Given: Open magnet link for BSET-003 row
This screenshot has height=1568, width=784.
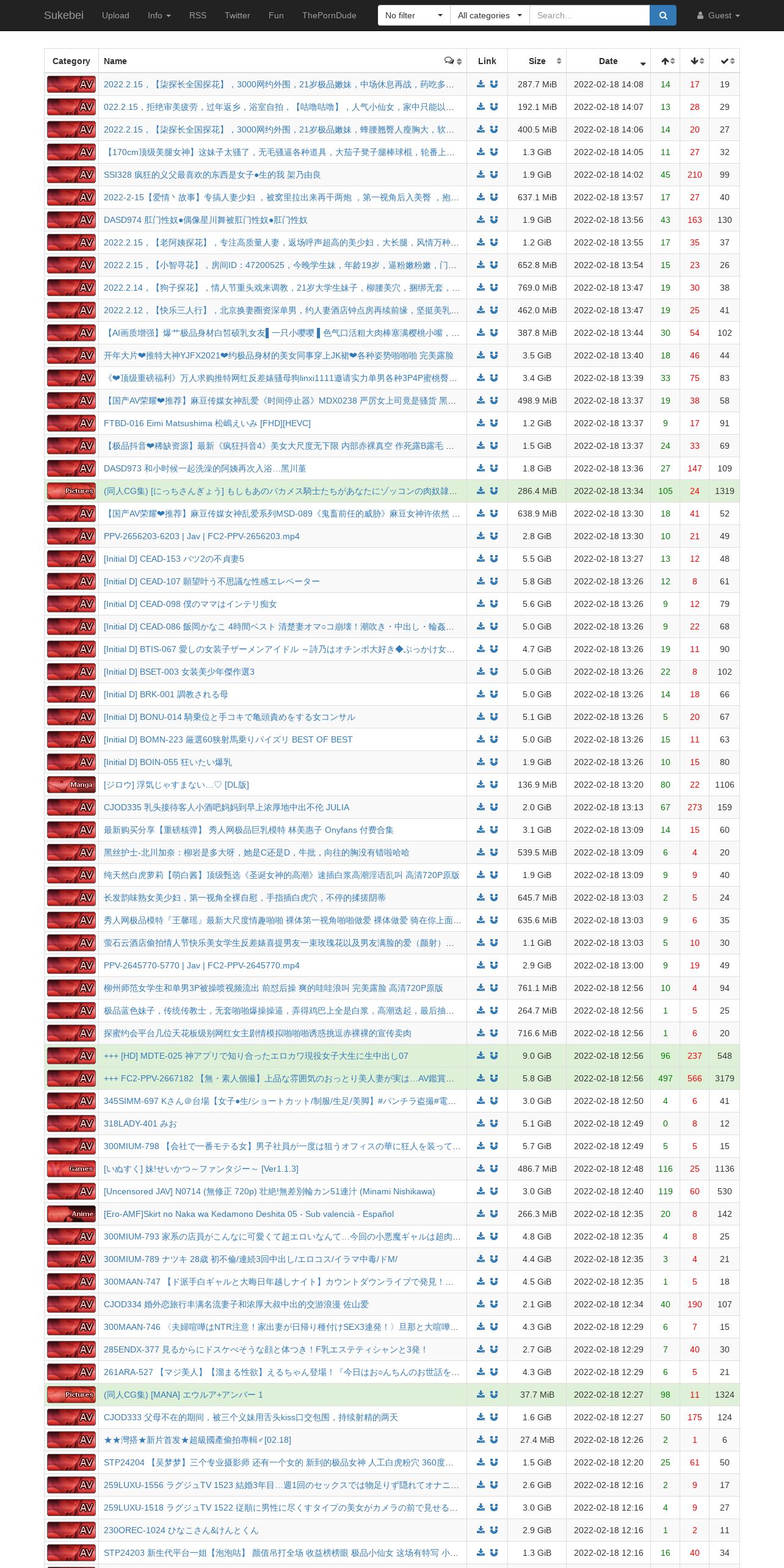Looking at the screenshot, I should point(494,672).
